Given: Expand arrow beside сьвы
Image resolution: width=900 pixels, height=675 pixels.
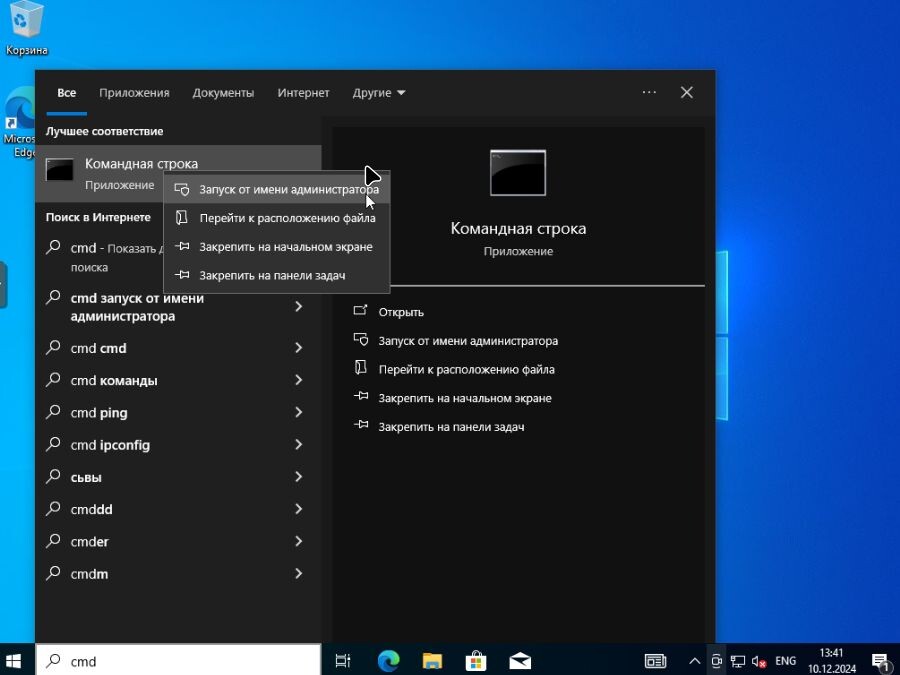Looking at the screenshot, I should (x=298, y=476).
